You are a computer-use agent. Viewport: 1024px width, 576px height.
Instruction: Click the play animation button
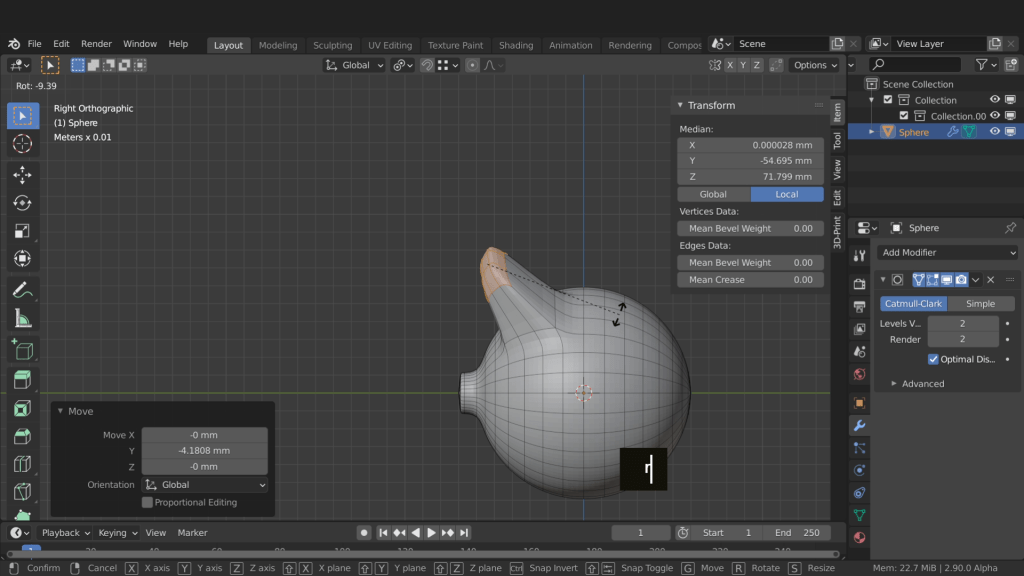431,533
